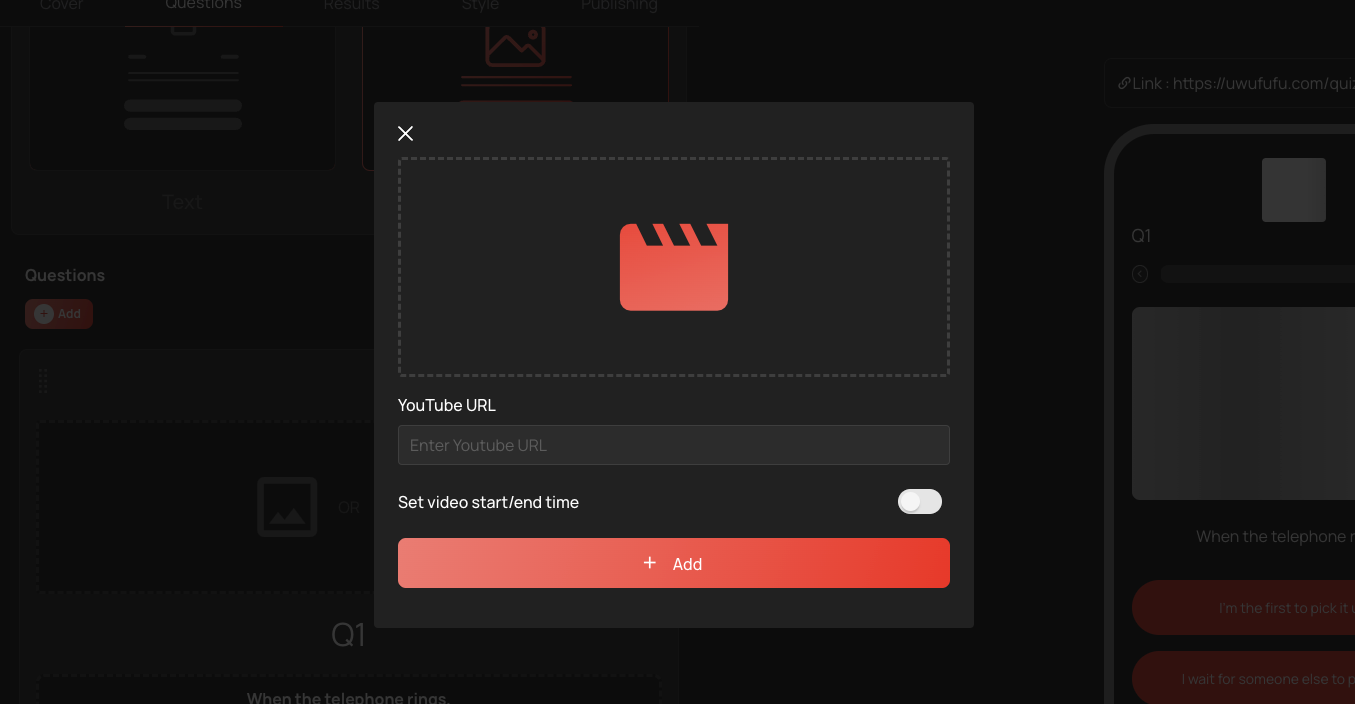Viewport: 1355px width, 704px height.
Task: Click the link chain icon
Action: click(x=1124, y=83)
